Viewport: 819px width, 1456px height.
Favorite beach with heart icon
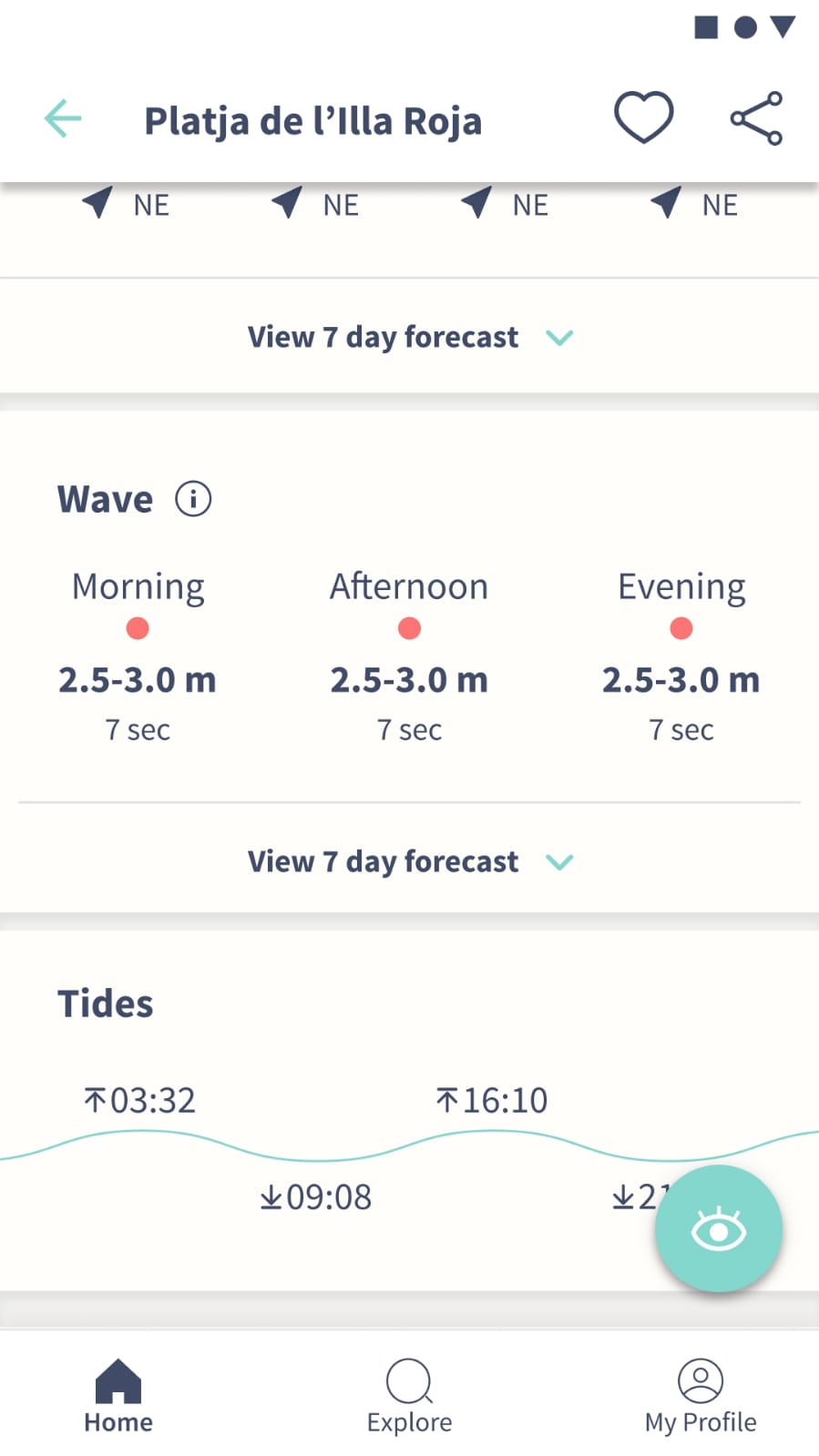click(643, 117)
